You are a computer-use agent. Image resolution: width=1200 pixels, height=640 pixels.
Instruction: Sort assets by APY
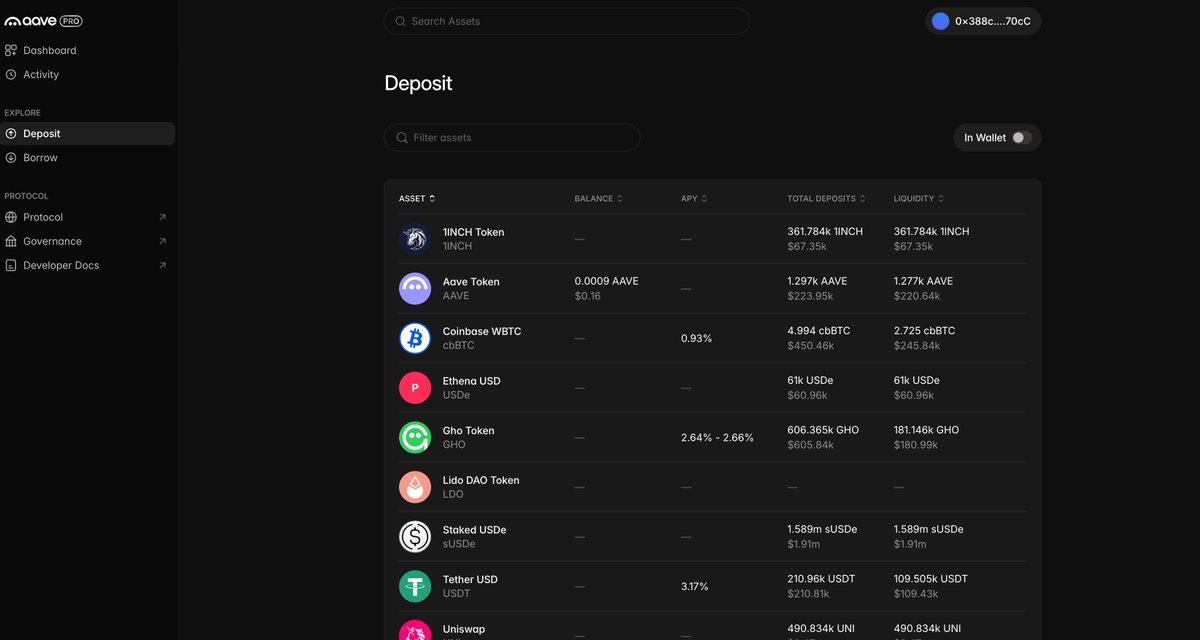695,198
